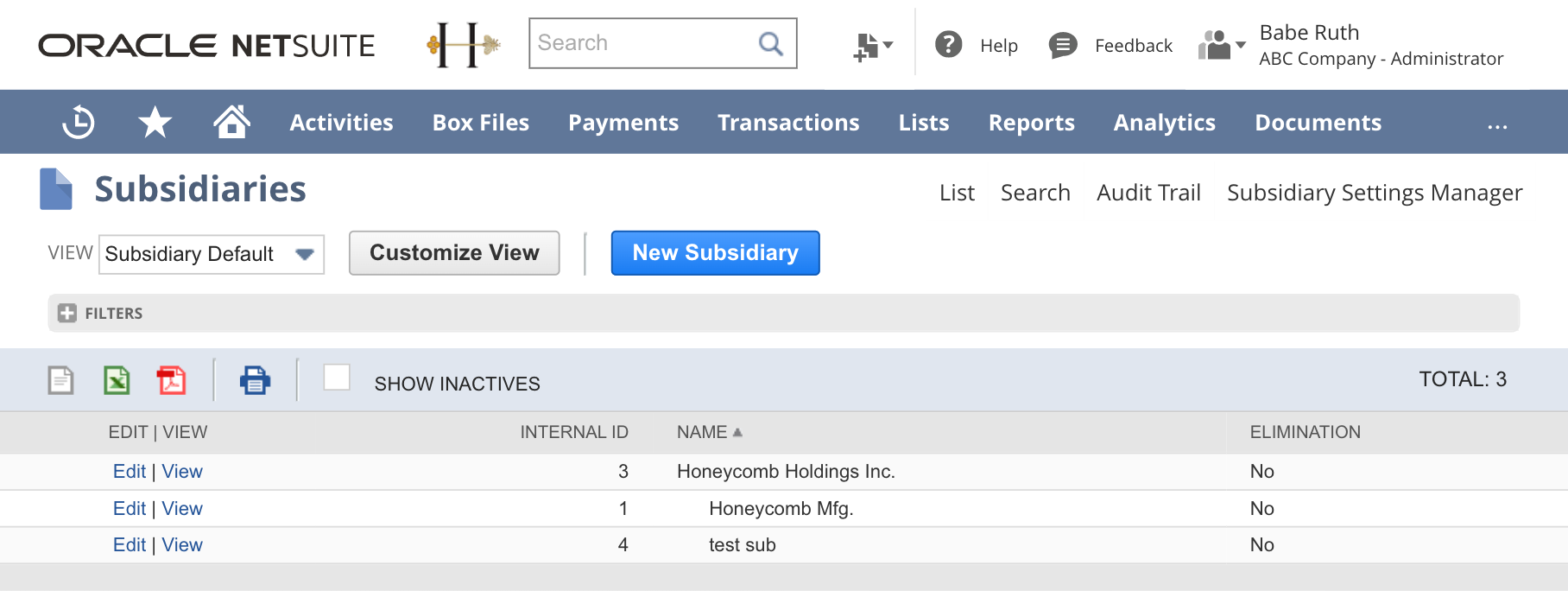Click the Help text label
This screenshot has width=1568, height=591.
point(999,46)
